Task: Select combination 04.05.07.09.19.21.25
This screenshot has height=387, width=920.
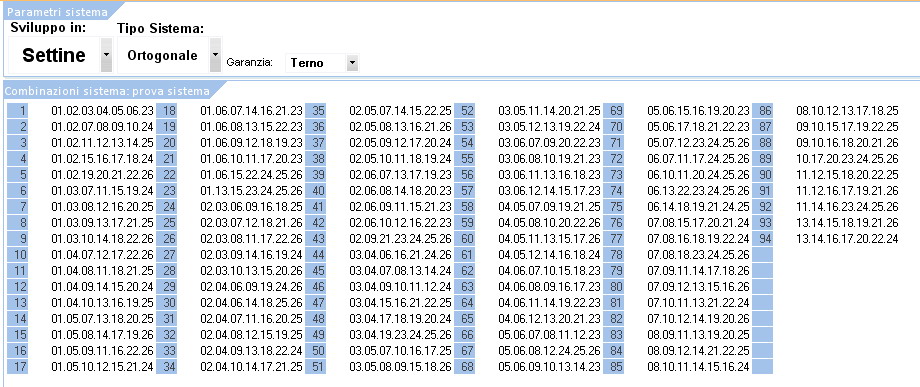Action: pyautogui.click(x=550, y=206)
